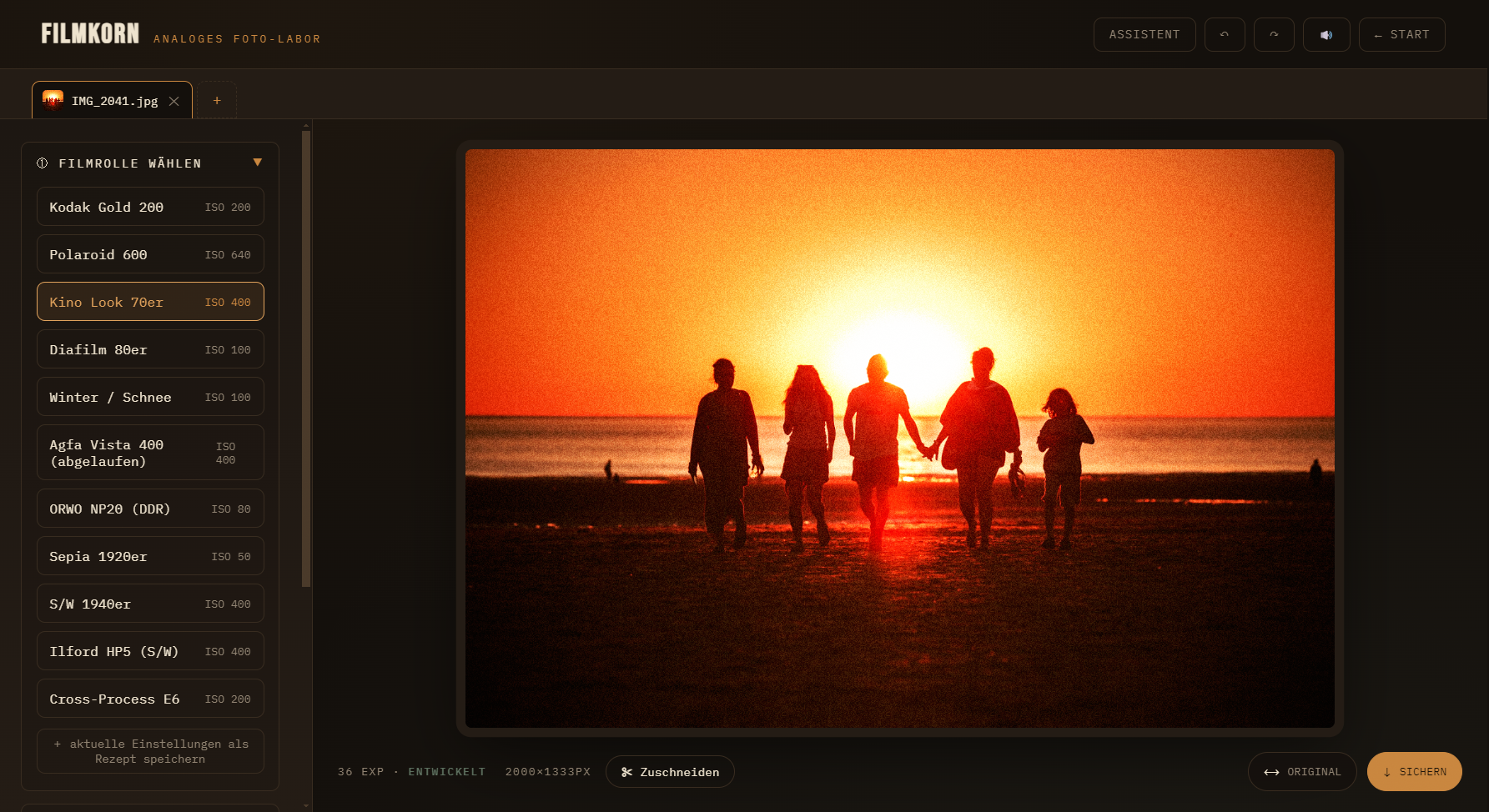Select Agfa Vista 400 (abgelaufen)
1489x812 pixels.
pyautogui.click(x=150, y=453)
